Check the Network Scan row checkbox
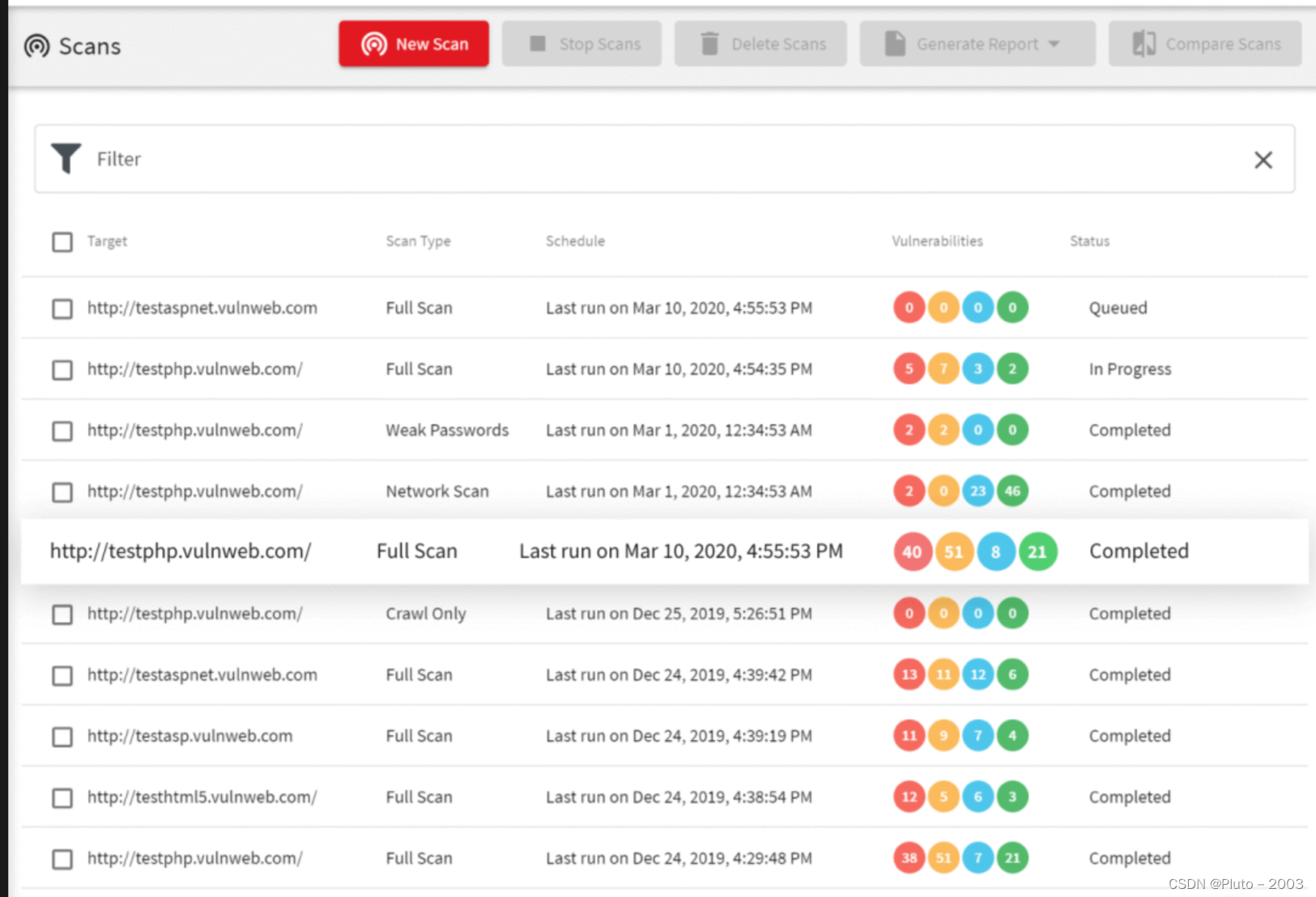 click(x=62, y=492)
